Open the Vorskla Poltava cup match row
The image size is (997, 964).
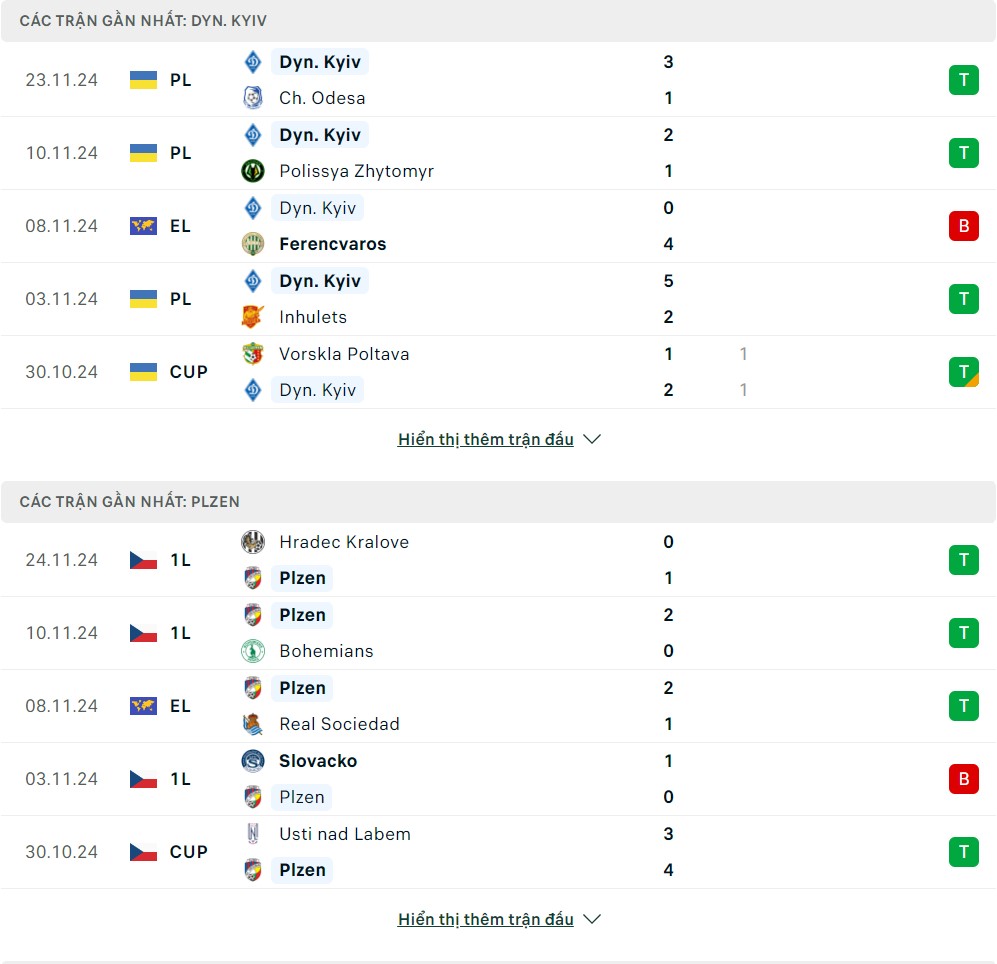498,372
